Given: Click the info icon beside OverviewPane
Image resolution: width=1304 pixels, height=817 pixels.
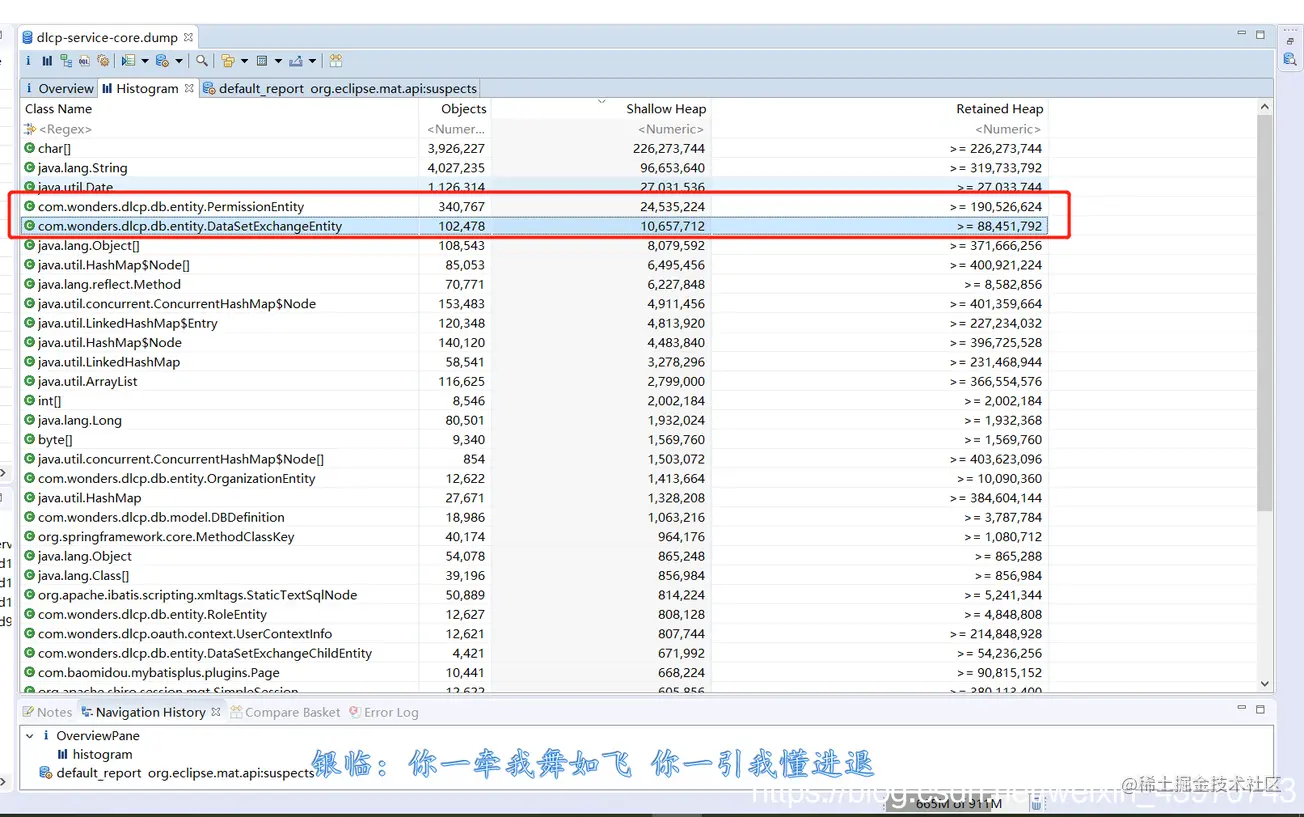Looking at the screenshot, I should coord(46,736).
